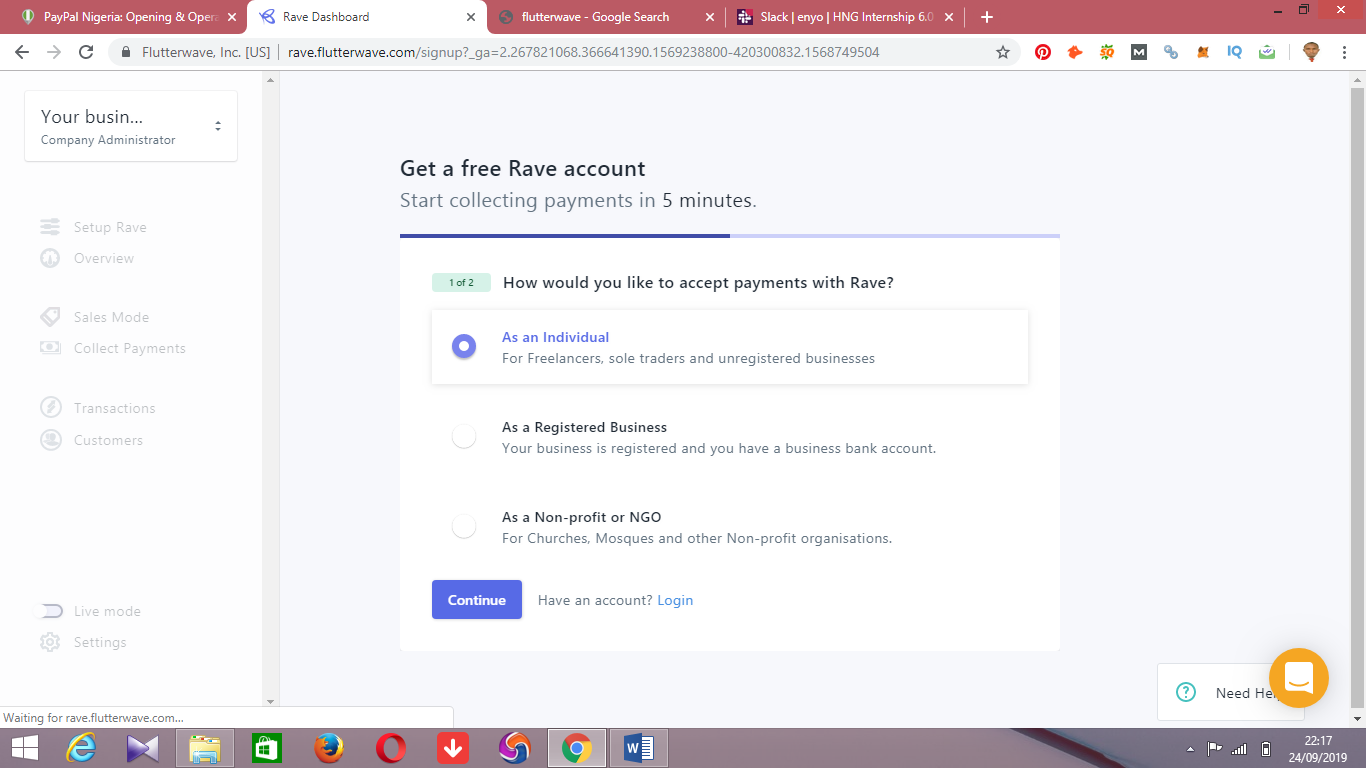Go back to the previous page
Screen dimensions: 1366x768
point(22,52)
